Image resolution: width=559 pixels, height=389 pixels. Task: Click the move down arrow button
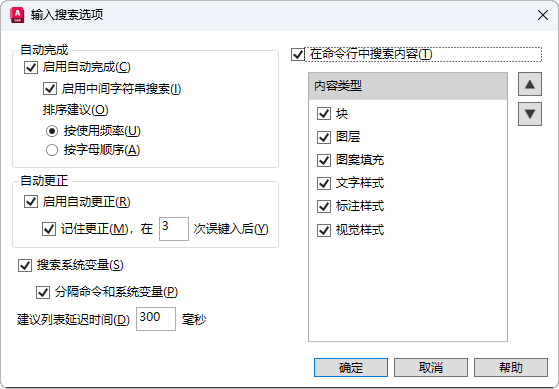(x=530, y=114)
